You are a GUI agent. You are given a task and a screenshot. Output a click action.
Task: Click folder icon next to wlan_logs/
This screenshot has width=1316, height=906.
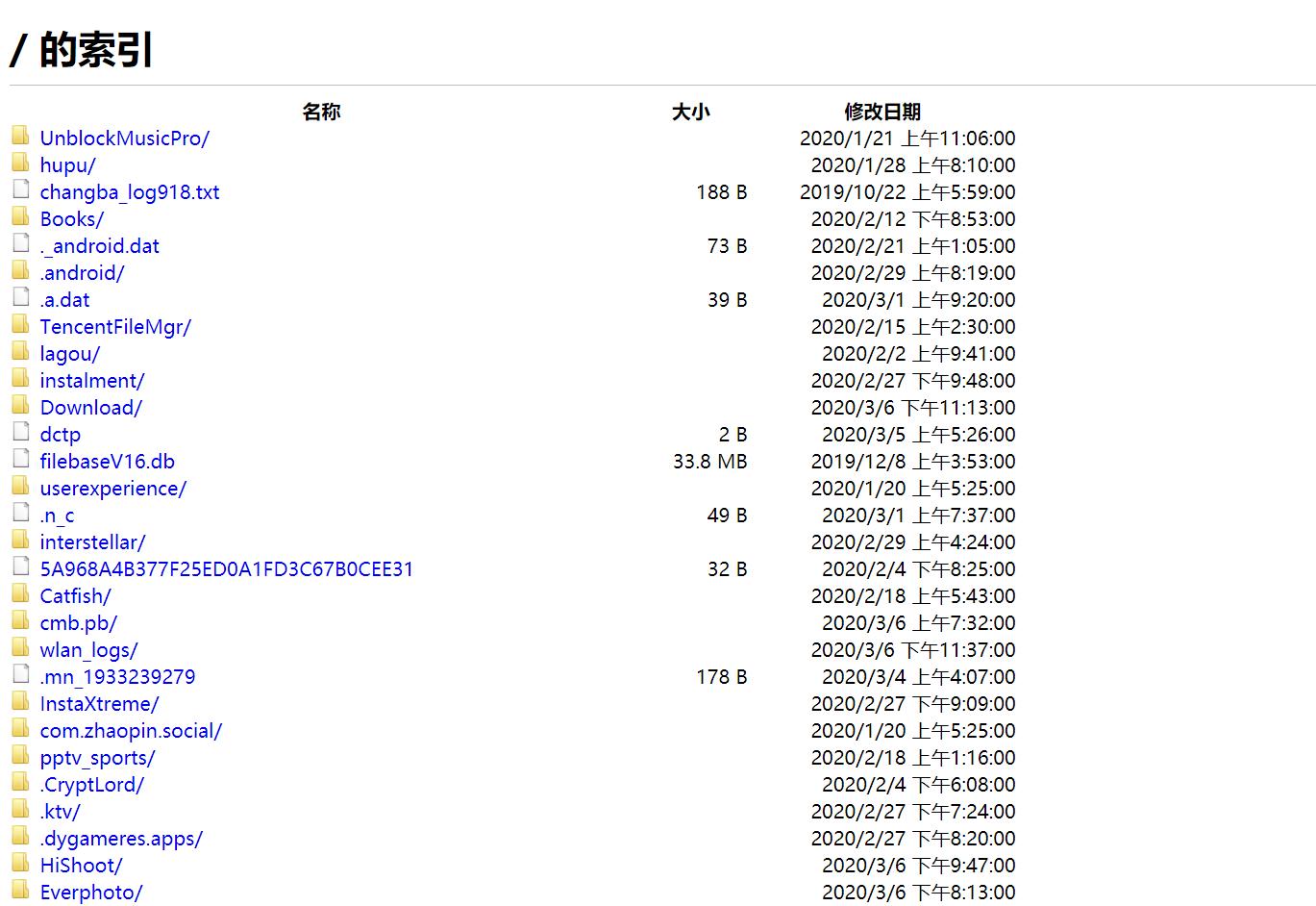[20, 646]
